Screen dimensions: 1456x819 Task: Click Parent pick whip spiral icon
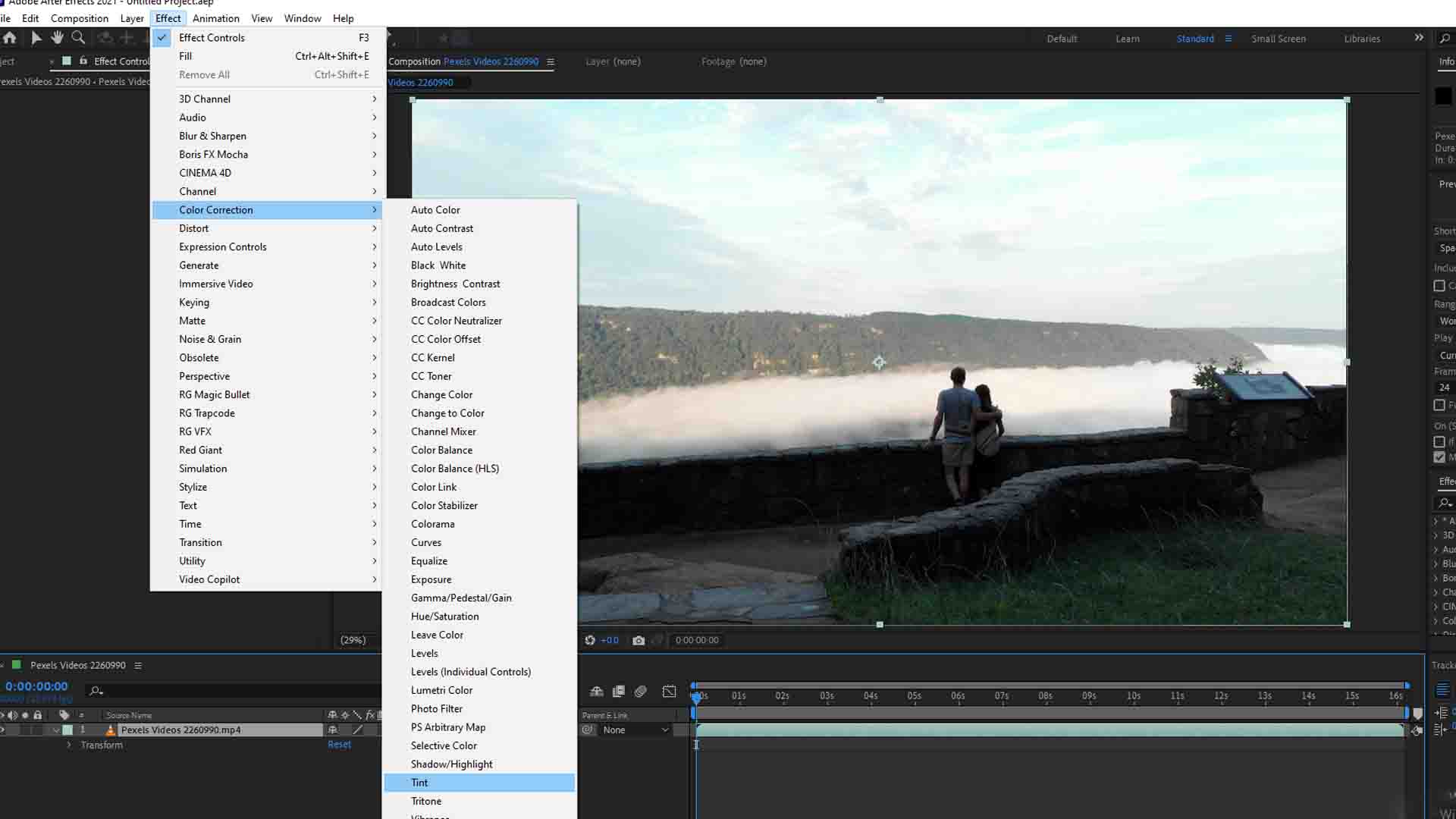pyautogui.click(x=588, y=730)
